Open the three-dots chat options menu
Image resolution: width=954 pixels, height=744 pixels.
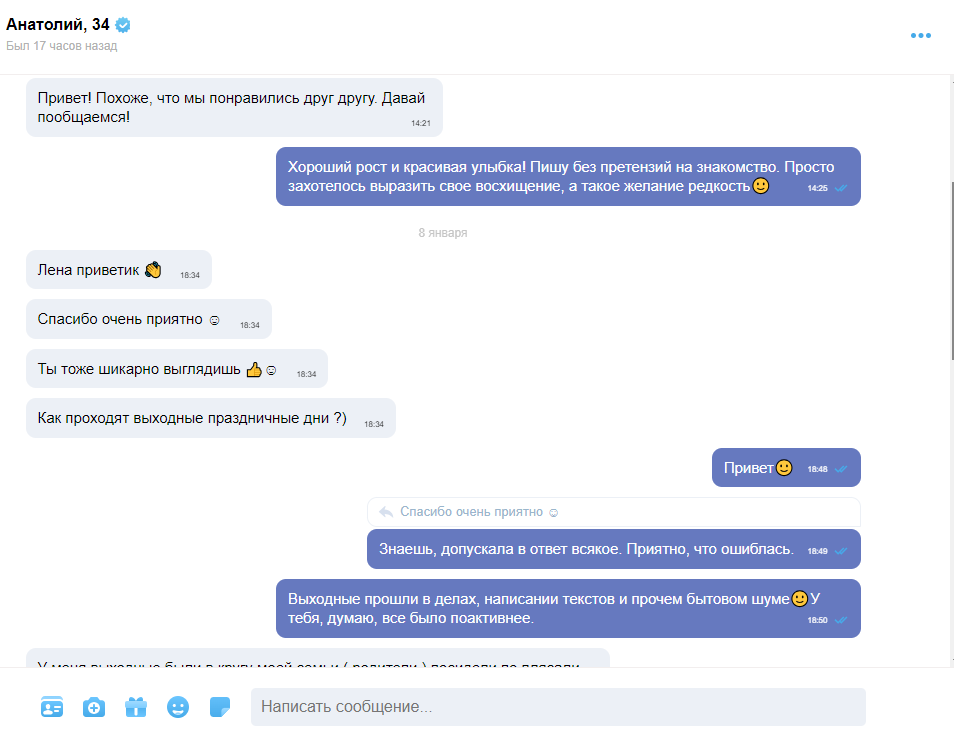pyautogui.click(x=921, y=35)
